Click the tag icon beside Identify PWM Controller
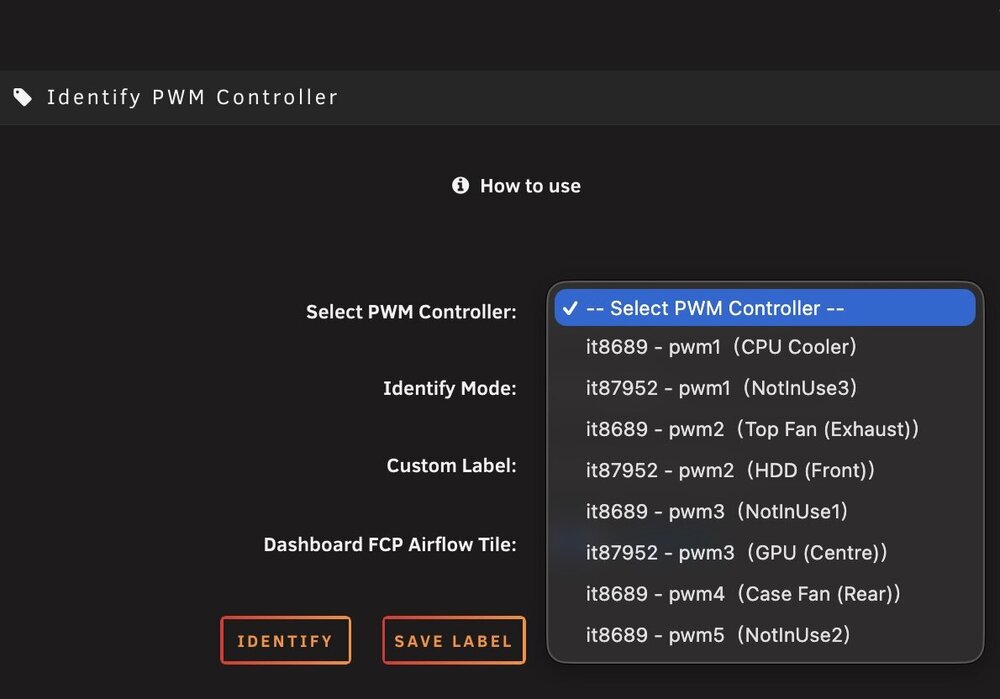This screenshot has height=699, width=1000. tap(23, 98)
